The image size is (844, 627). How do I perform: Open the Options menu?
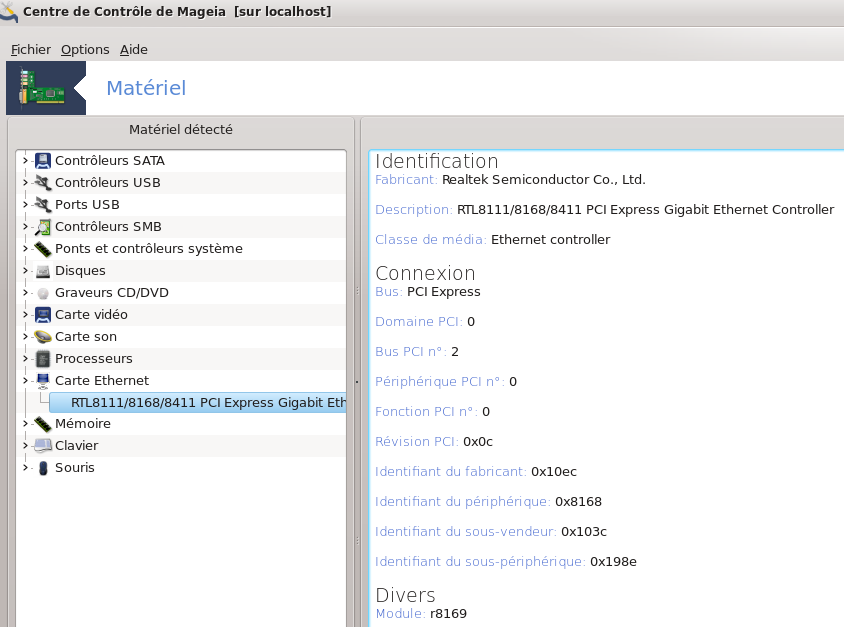tap(85, 49)
